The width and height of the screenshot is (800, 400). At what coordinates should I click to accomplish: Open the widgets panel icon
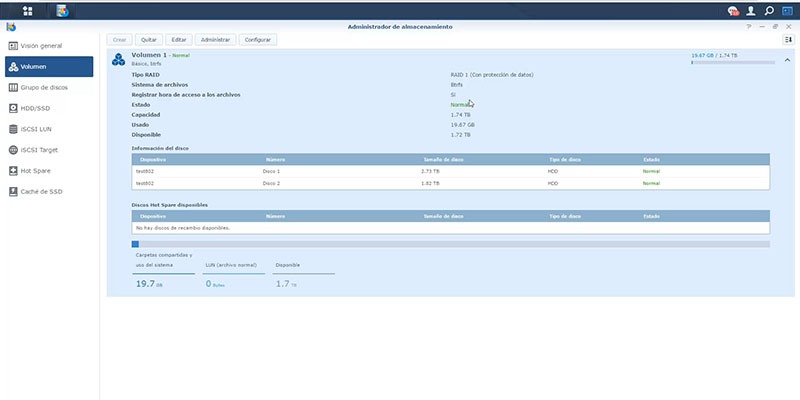click(x=787, y=11)
